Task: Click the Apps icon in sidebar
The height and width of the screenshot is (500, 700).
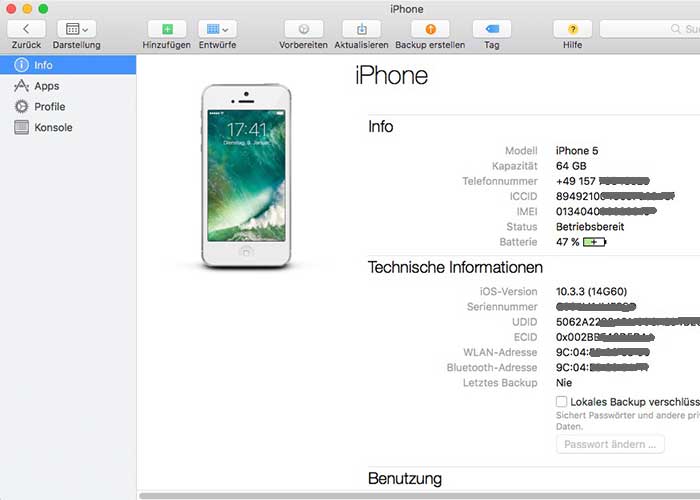Action: pyautogui.click(x=21, y=86)
